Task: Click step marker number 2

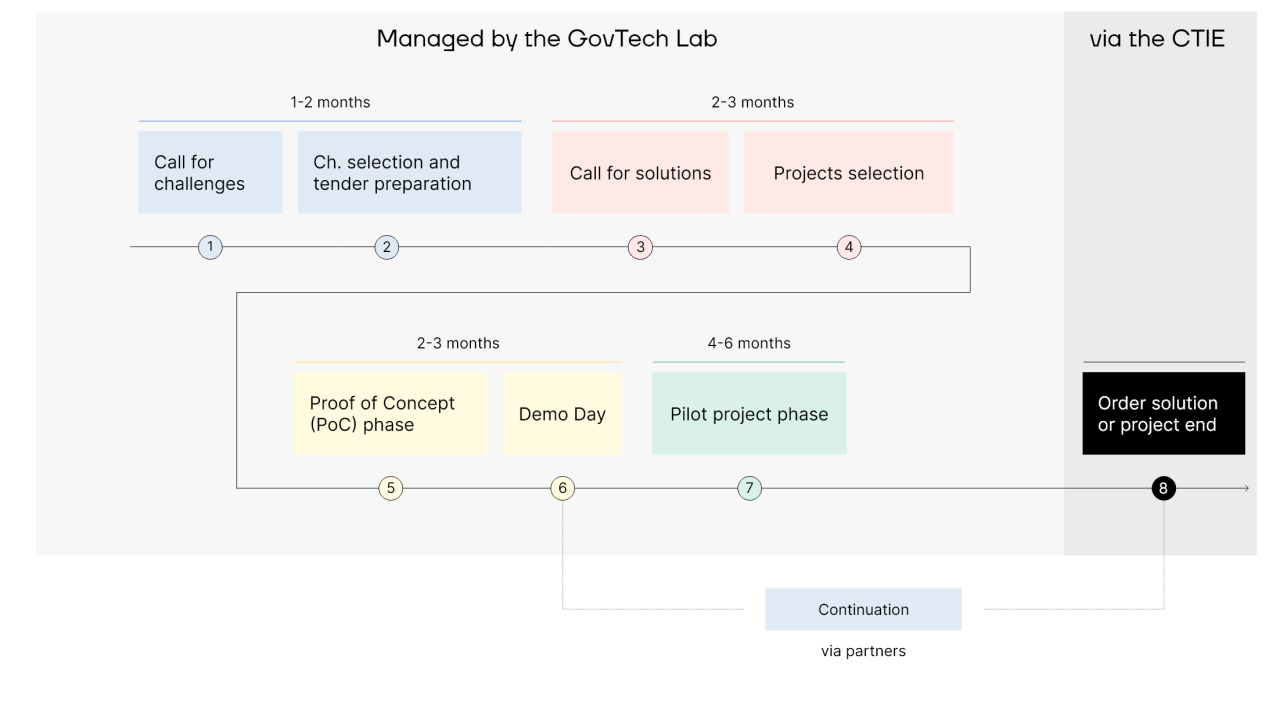Action: pyautogui.click(x=387, y=247)
